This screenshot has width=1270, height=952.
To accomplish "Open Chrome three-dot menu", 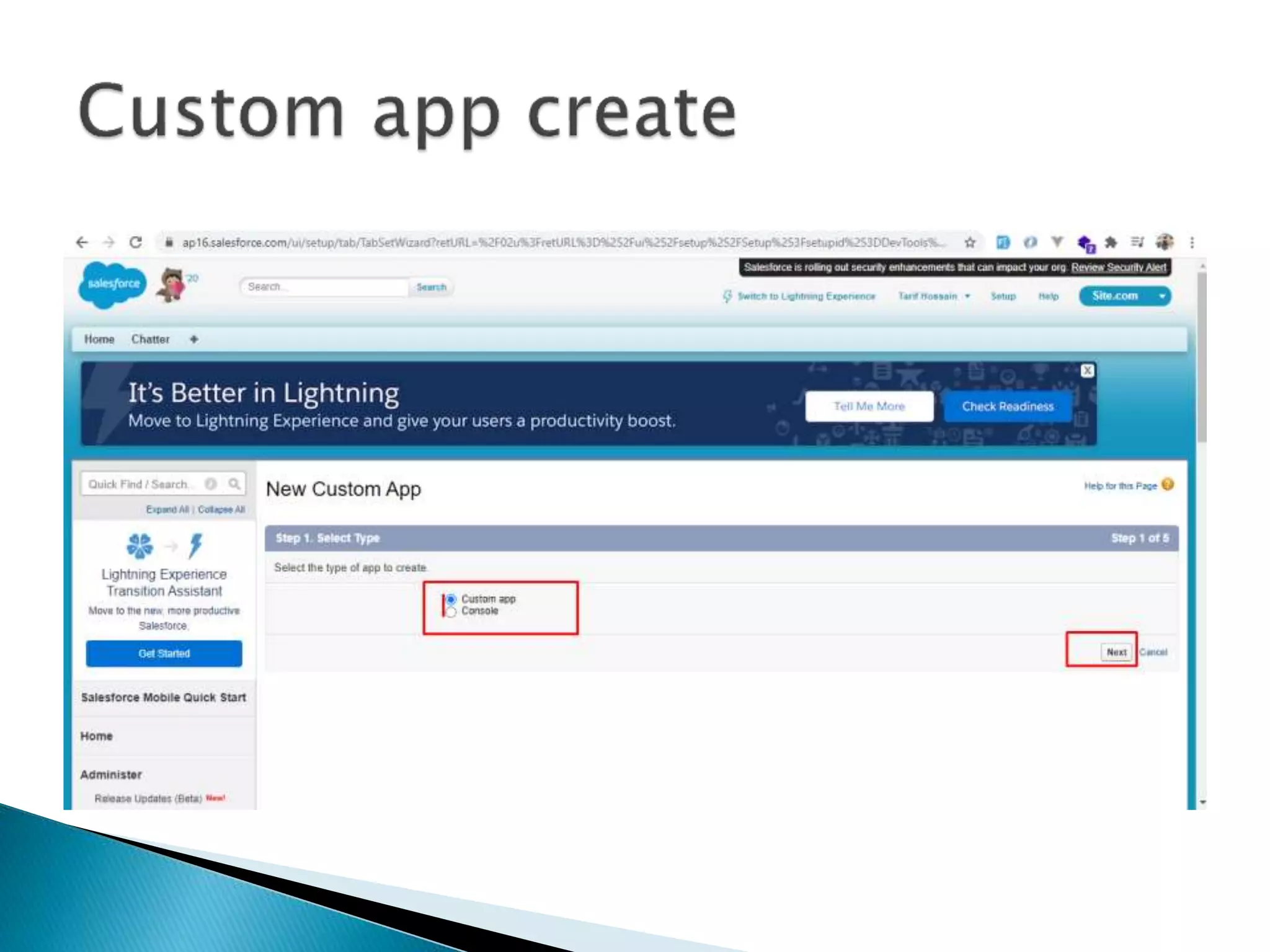I will click(1192, 242).
